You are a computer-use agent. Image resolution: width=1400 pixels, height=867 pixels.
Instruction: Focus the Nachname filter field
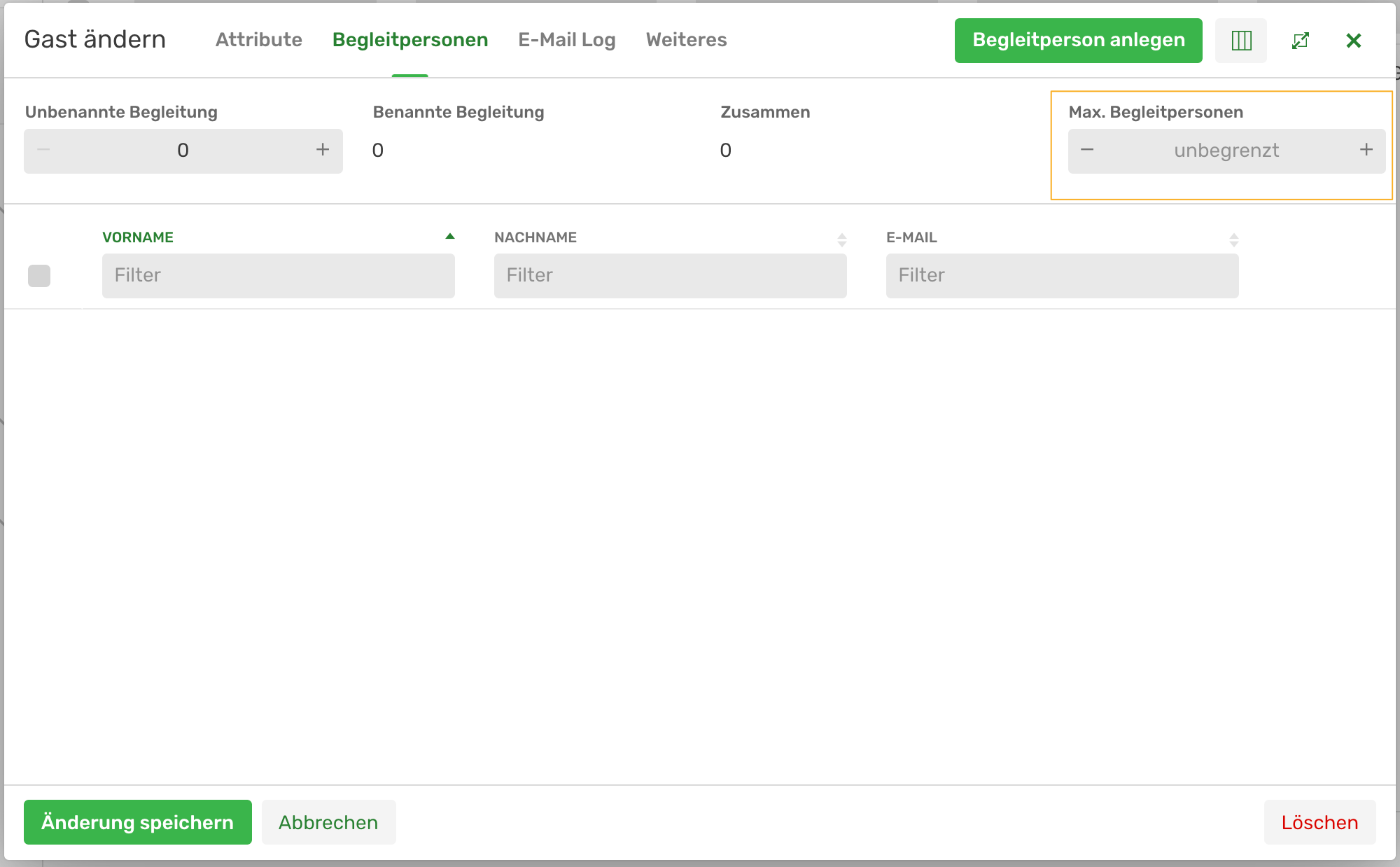click(671, 276)
